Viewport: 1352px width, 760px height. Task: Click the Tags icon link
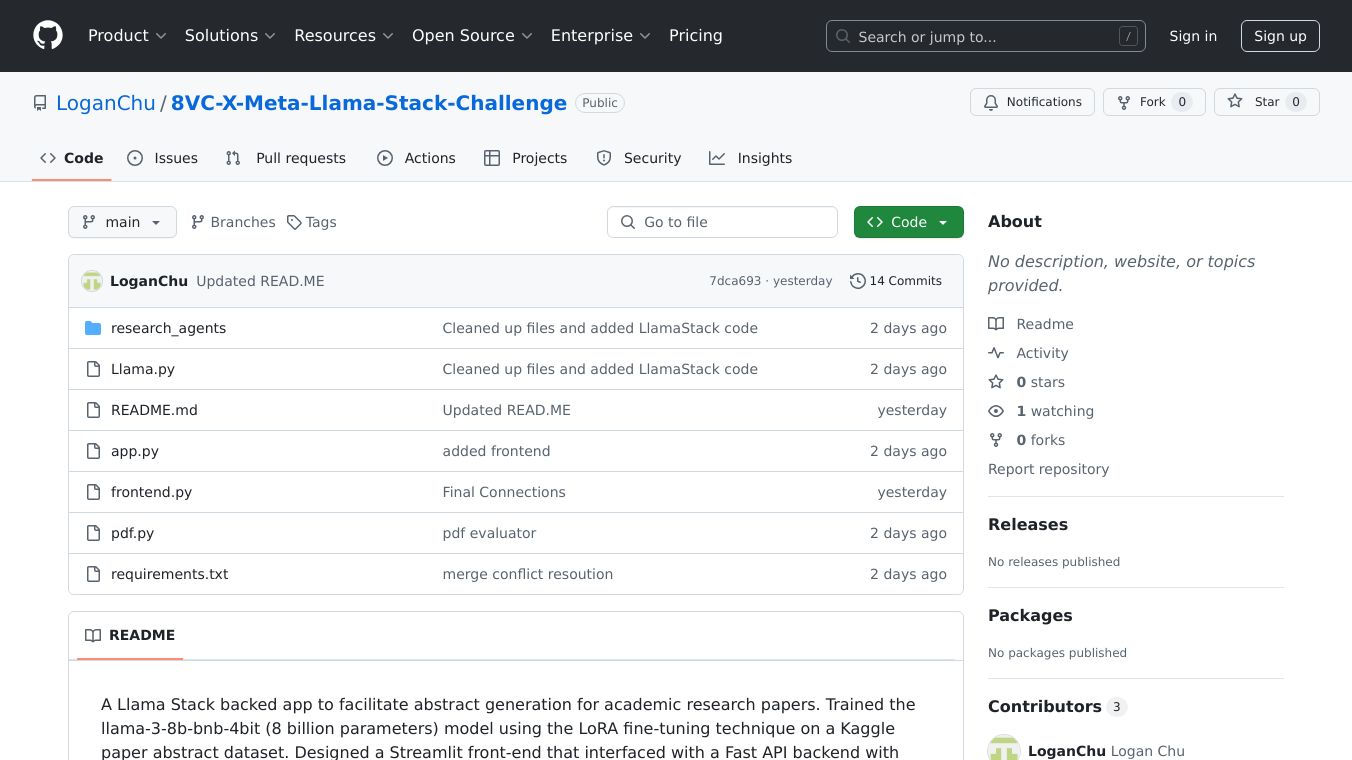[x=294, y=222]
